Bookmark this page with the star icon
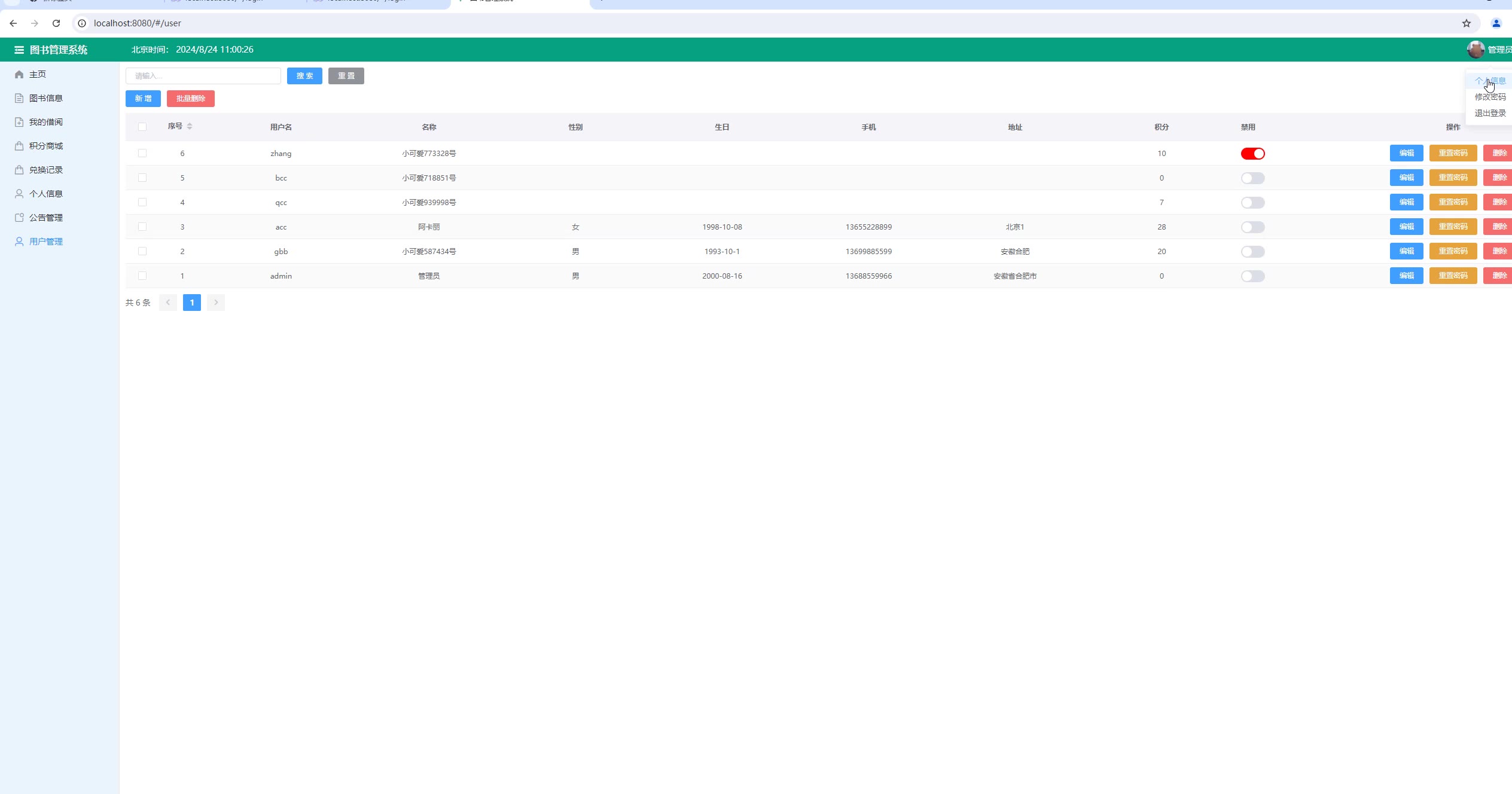The height and width of the screenshot is (794, 1512). tap(1466, 23)
